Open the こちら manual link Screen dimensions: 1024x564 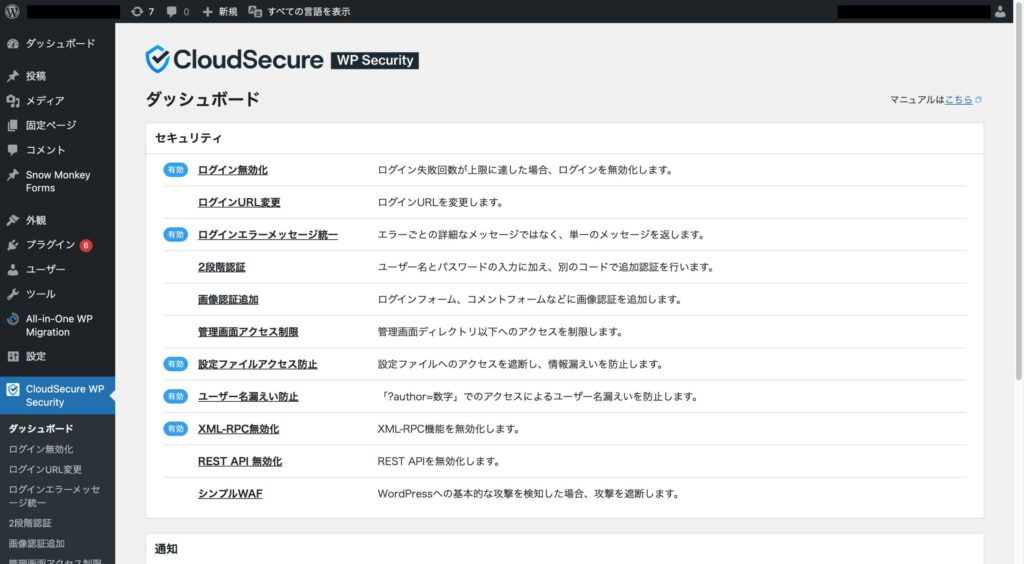tap(958, 100)
